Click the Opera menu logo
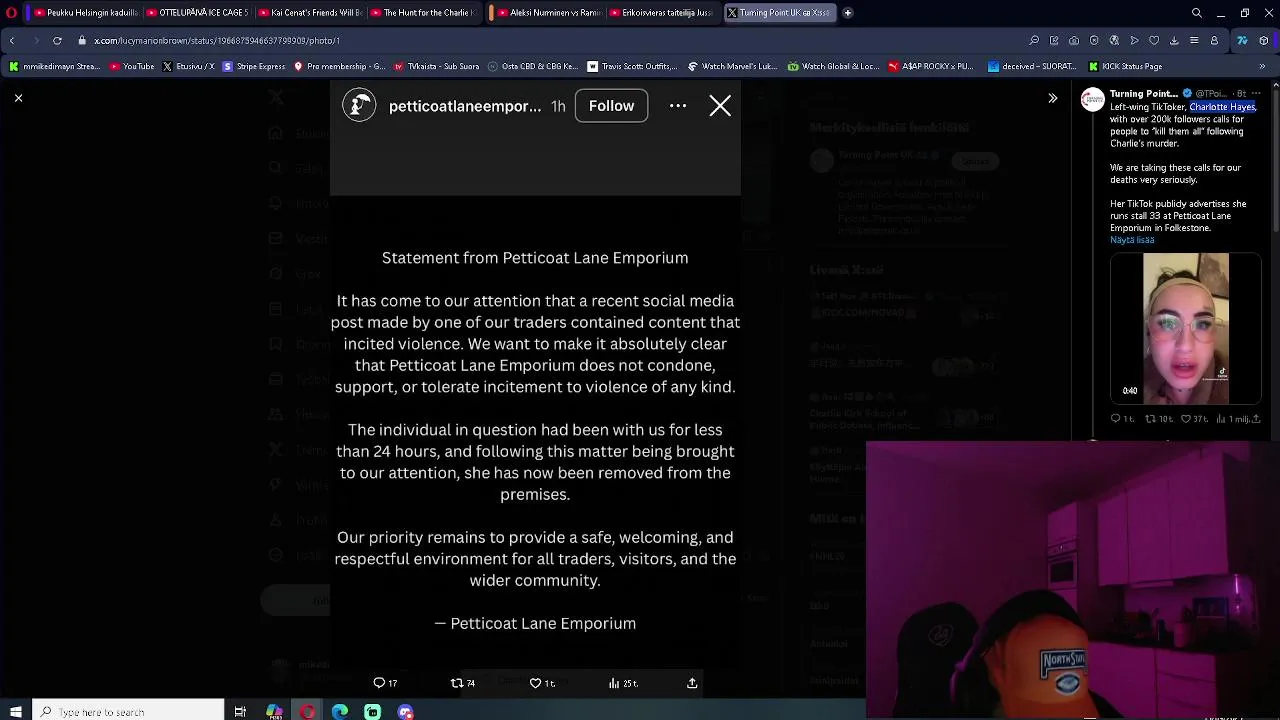 coord(12,13)
